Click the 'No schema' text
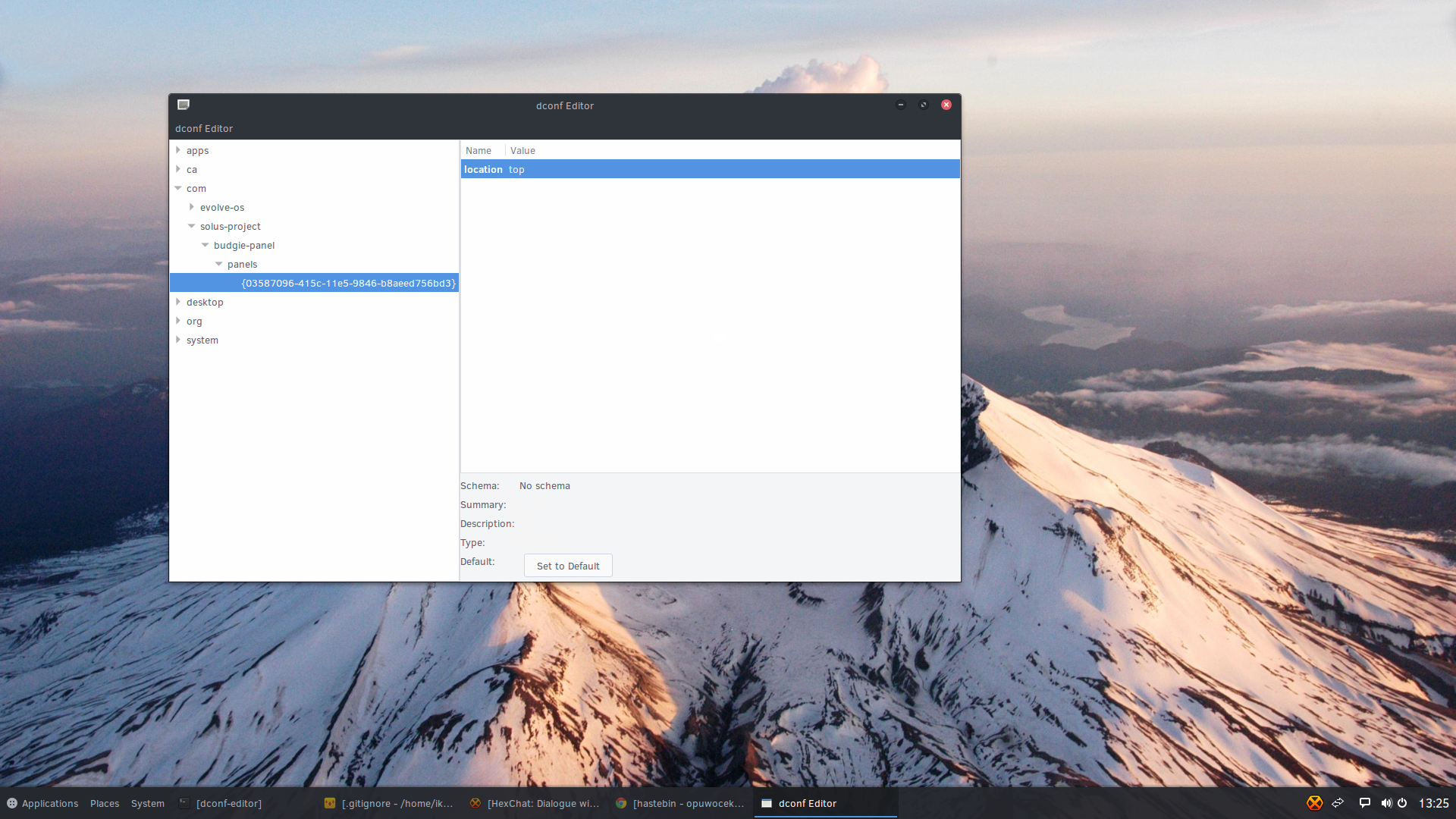This screenshot has height=819, width=1456. (544, 485)
